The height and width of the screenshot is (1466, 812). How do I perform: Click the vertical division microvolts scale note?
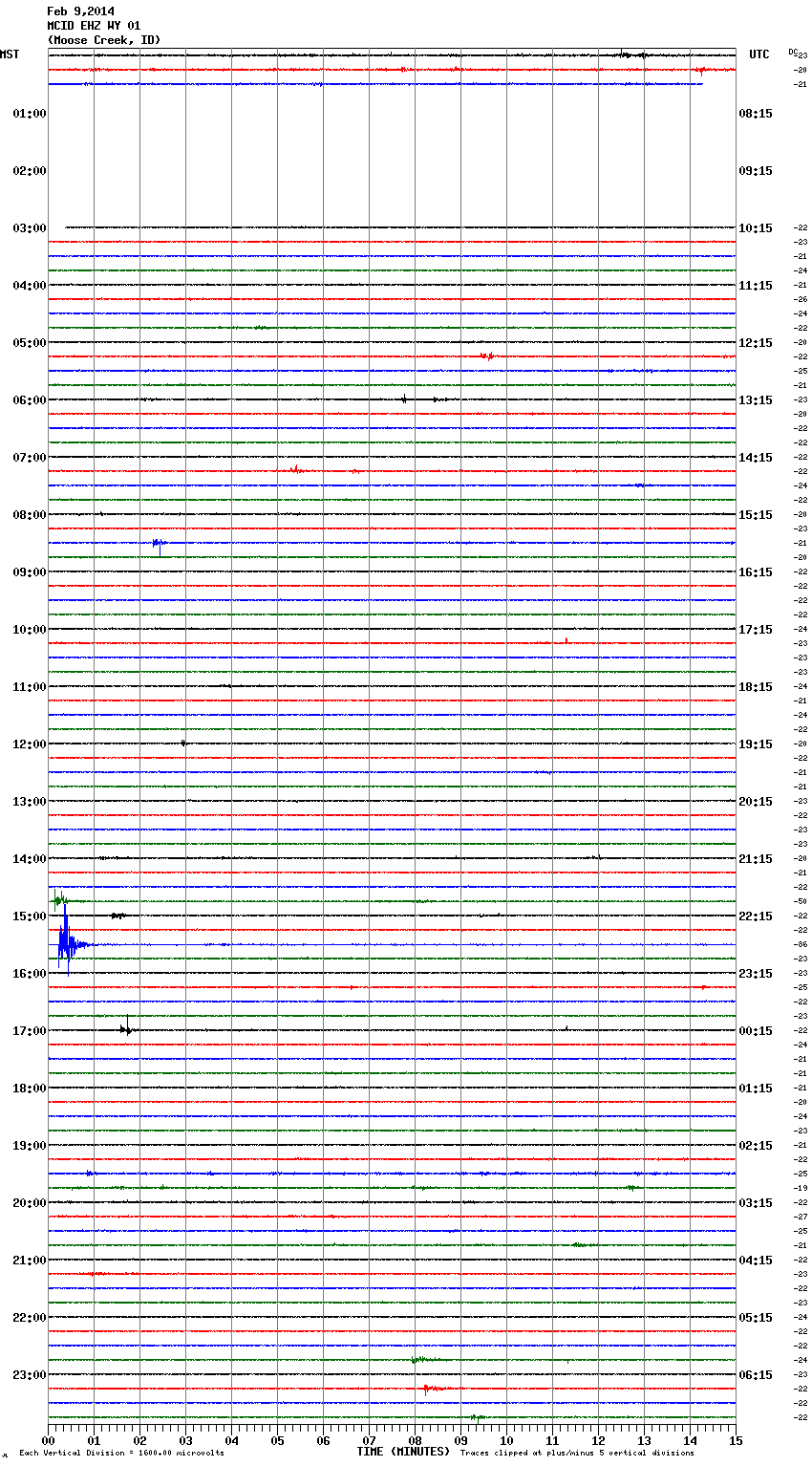pyautogui.click(x=121, y=1454)
